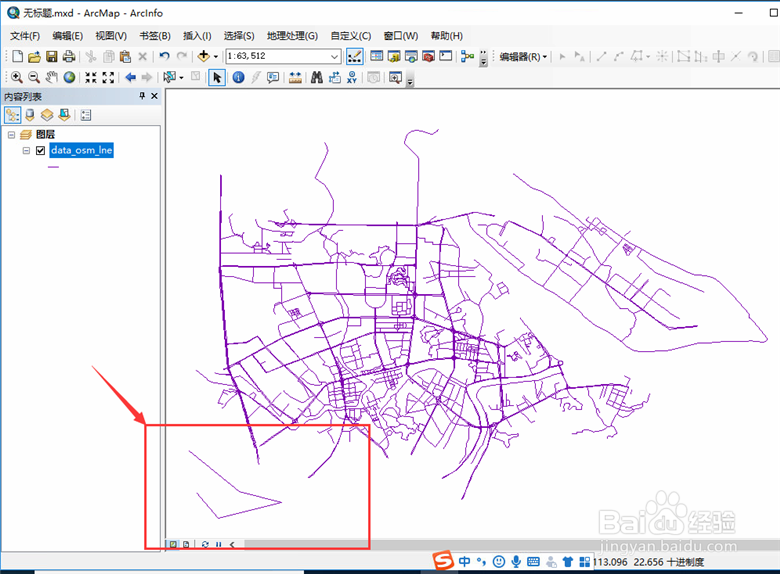Collapse the data_osm_lne layer legend
The image size is (780, 574).
(26, 150)
